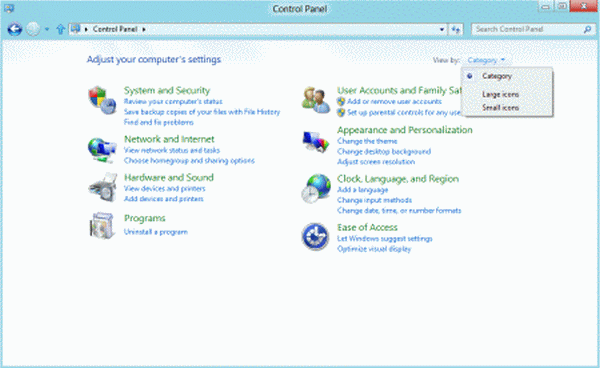600x368 pixels.
Task: Click the Forward navigation button
Action: [x=33, y=29]
